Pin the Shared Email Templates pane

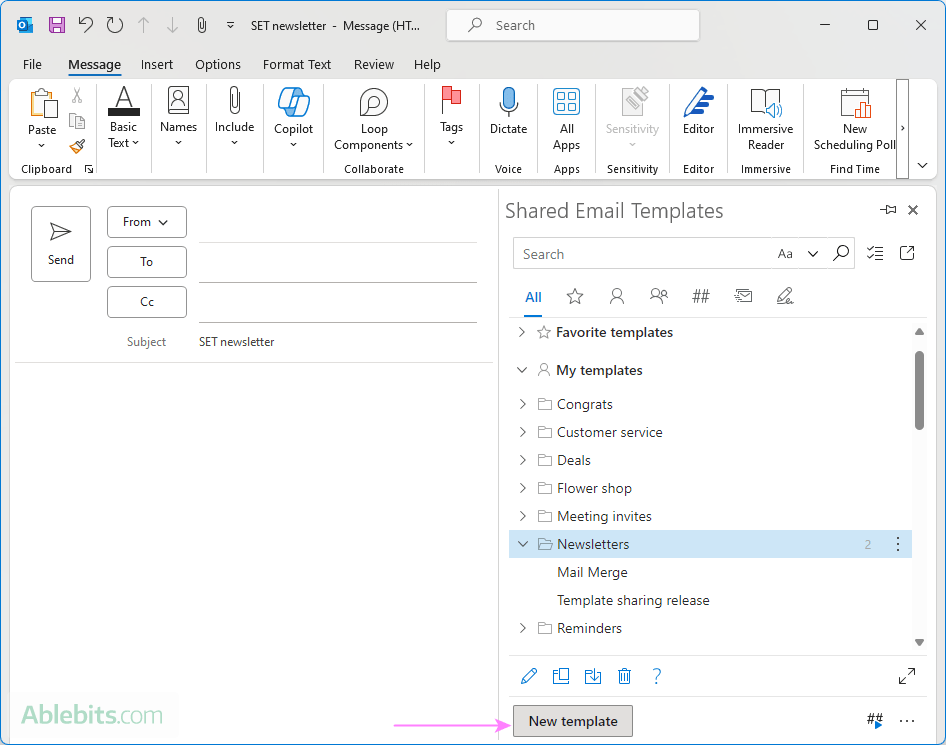tap(887, 210)
